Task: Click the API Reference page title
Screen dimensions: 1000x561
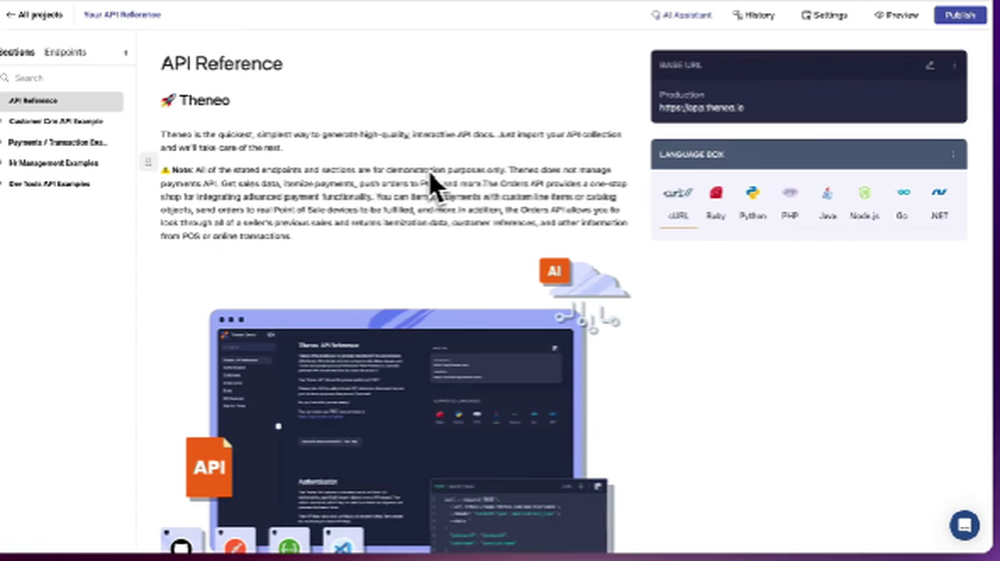Action: point(221,64)
